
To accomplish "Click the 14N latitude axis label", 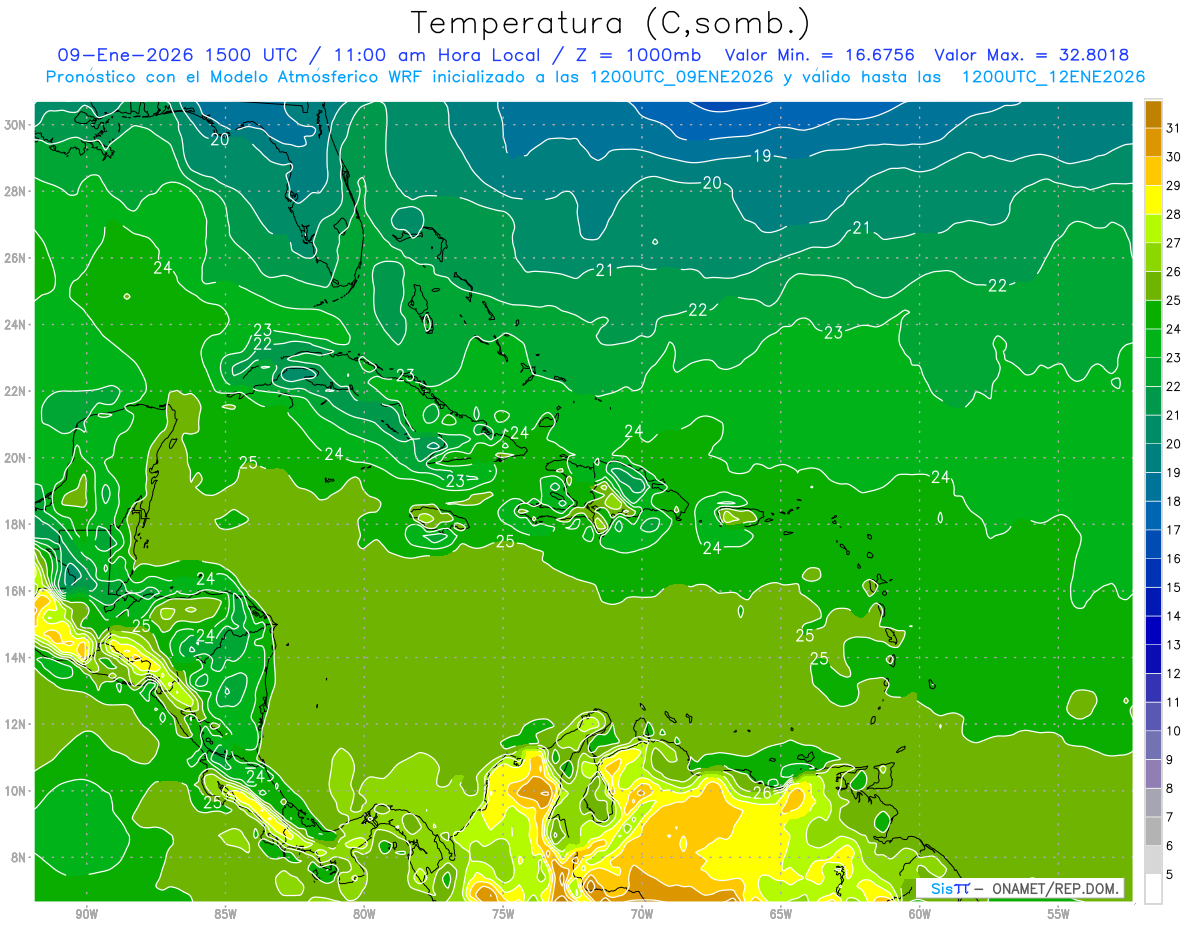I will (16, 657).
